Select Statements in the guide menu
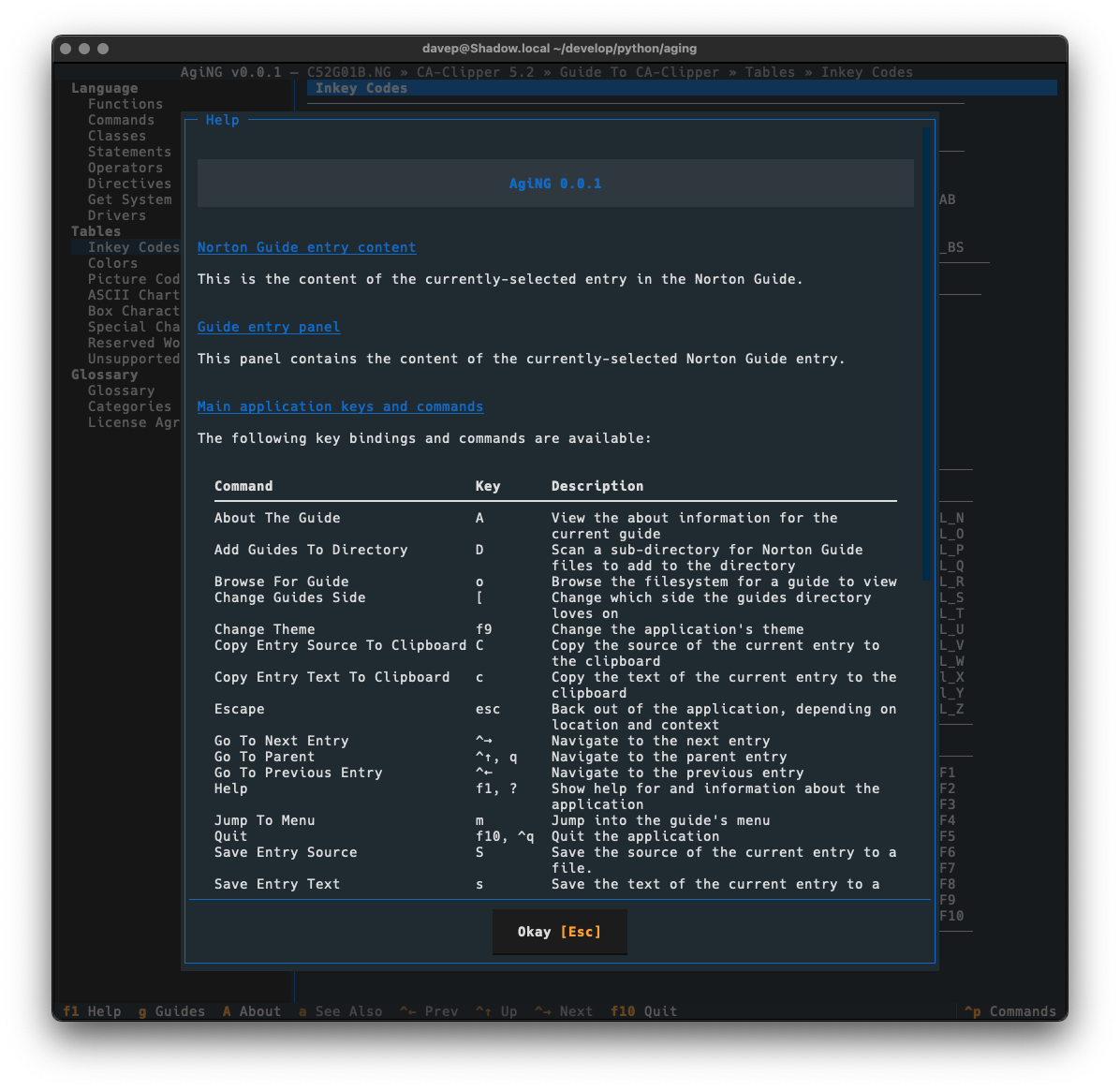The width and height of the screenshot is (1120, 1090). click(130, 152)
